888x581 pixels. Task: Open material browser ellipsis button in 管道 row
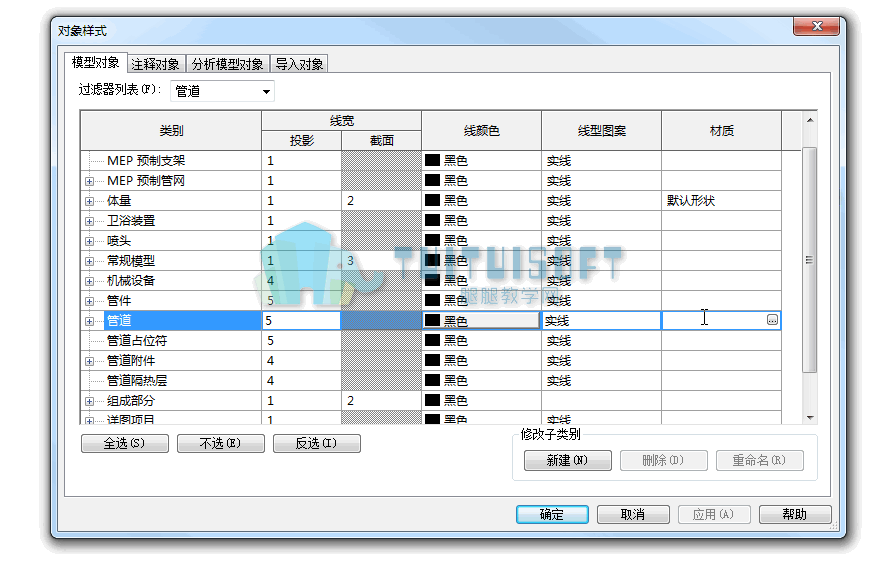click(772, 321)
